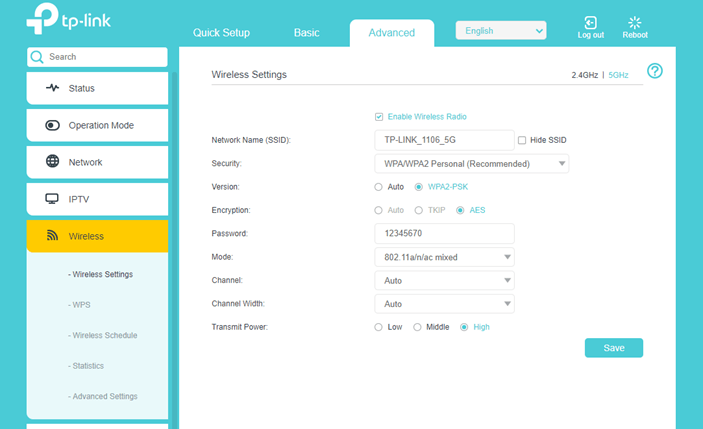
Task: Set Transmit Power to Middle
Action: [417, 327]
